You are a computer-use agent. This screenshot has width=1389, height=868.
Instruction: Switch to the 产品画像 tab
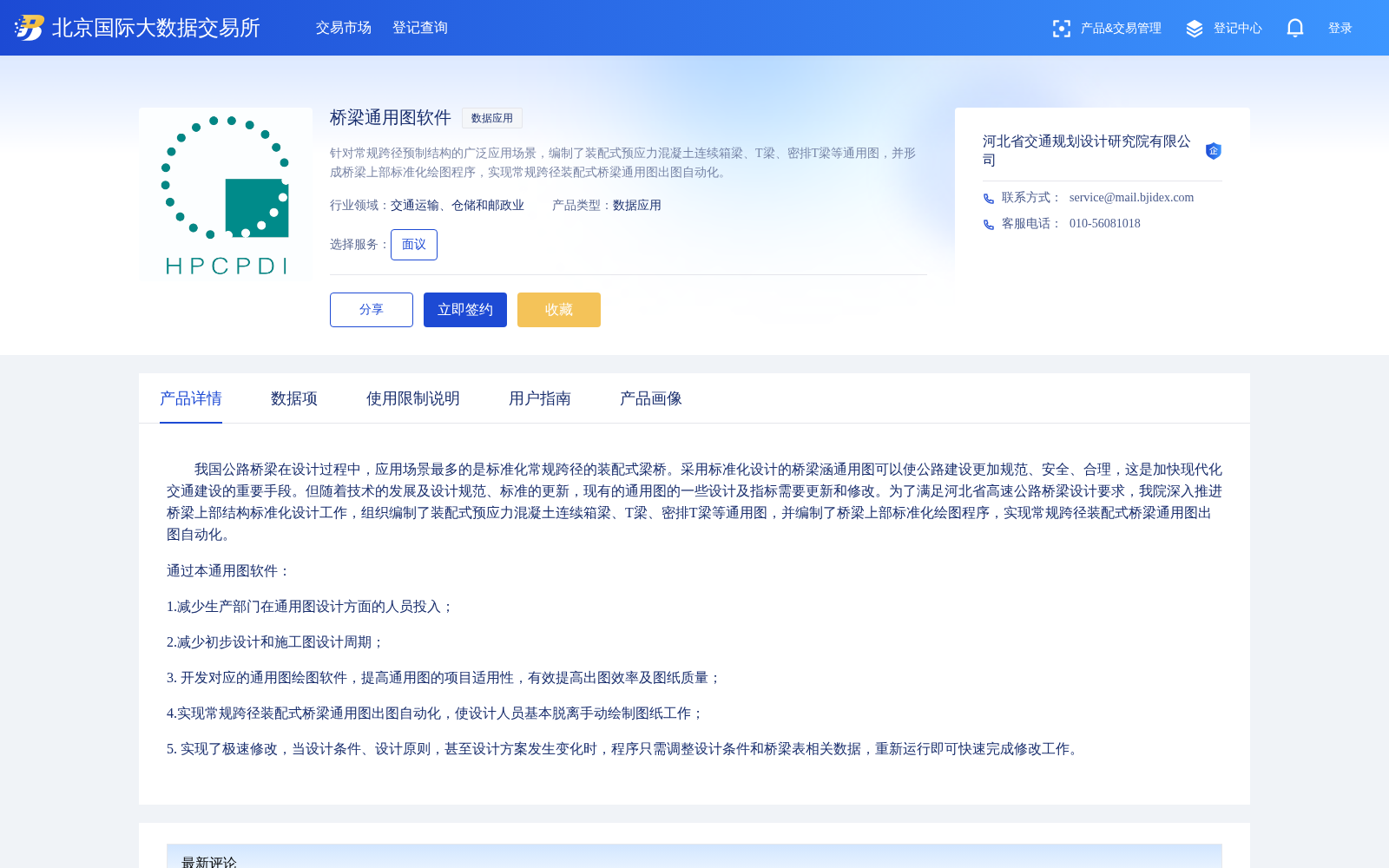pyautogui.click(x=651, y=398)
